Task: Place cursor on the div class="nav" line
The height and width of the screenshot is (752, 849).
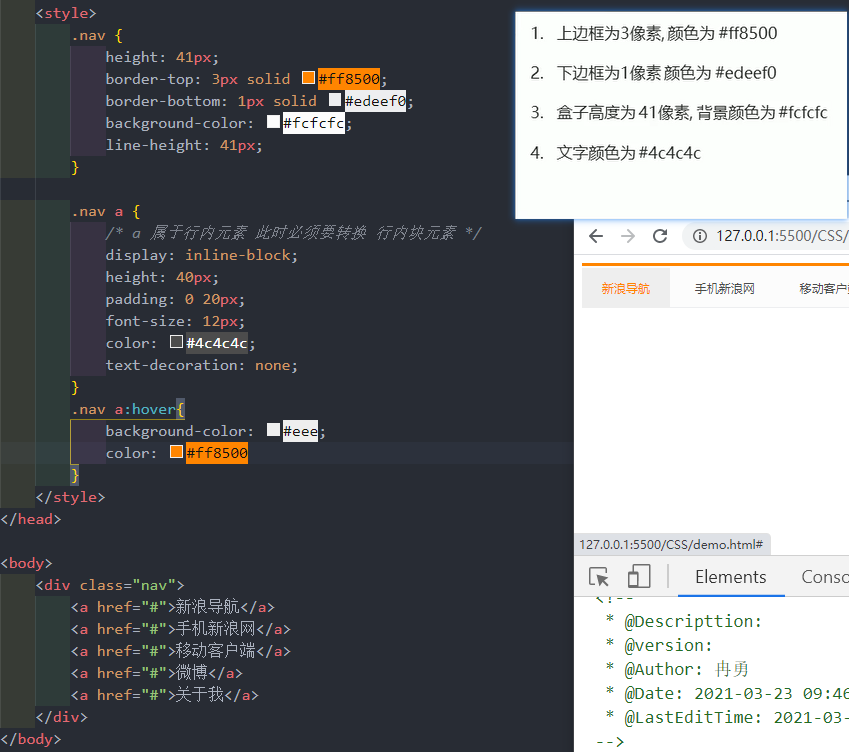Action: point(110,586)
